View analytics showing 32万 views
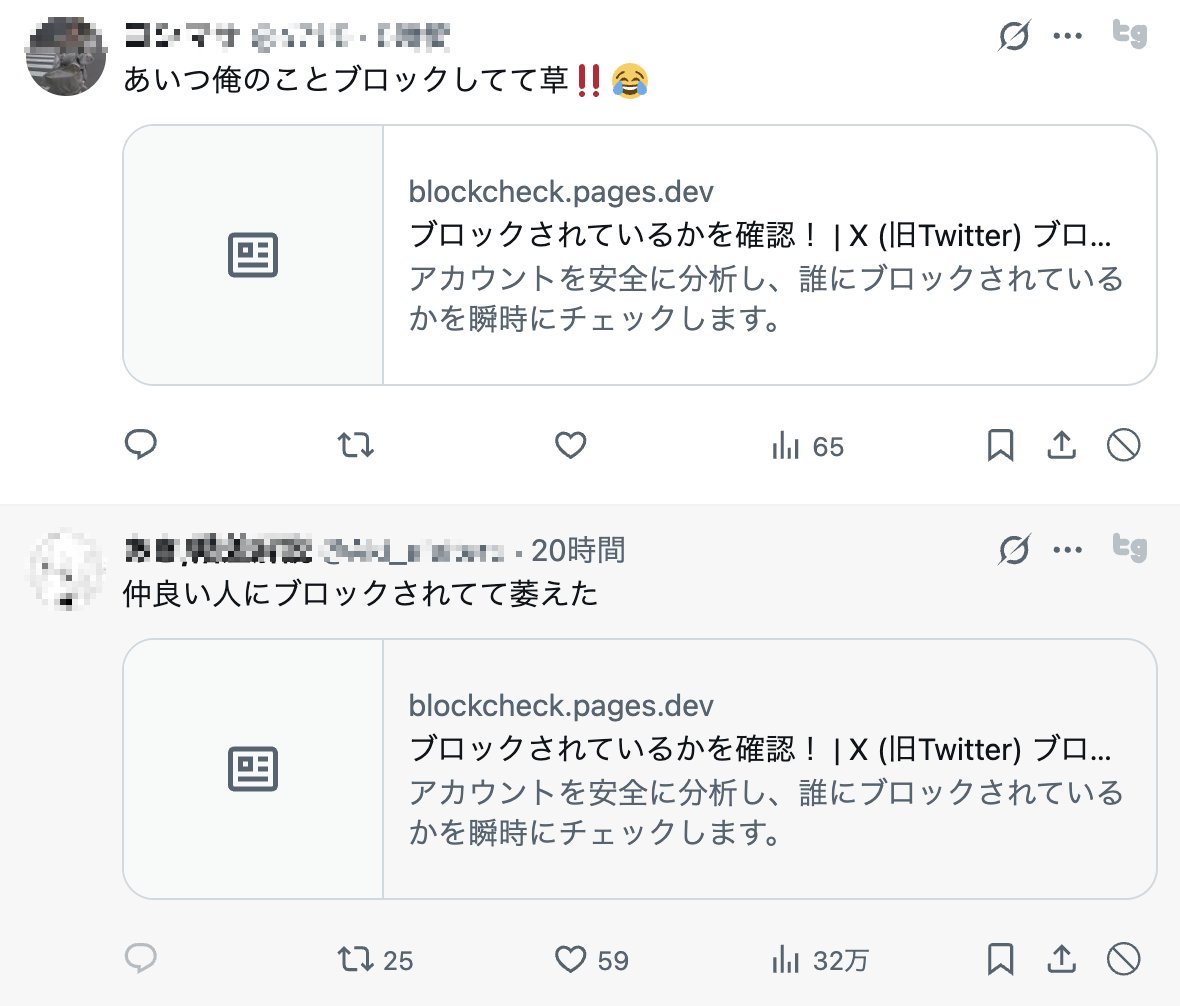 [x=820, y=961]
